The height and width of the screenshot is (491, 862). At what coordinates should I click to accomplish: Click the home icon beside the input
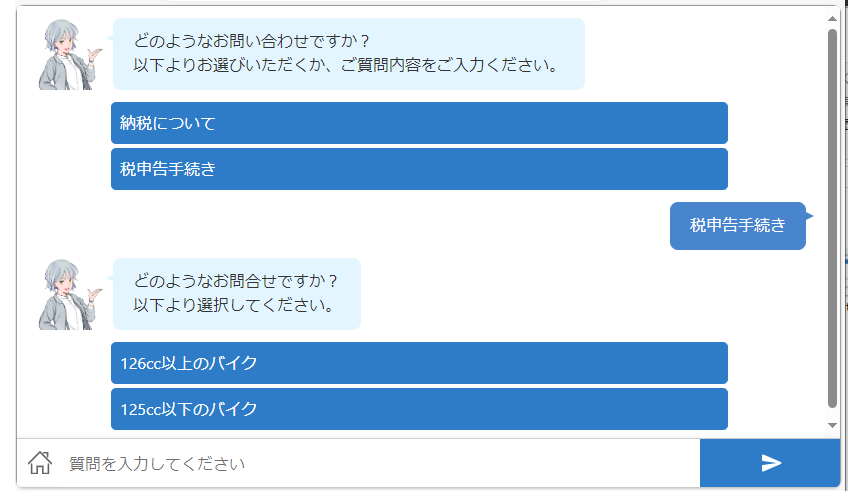point(40,463)
